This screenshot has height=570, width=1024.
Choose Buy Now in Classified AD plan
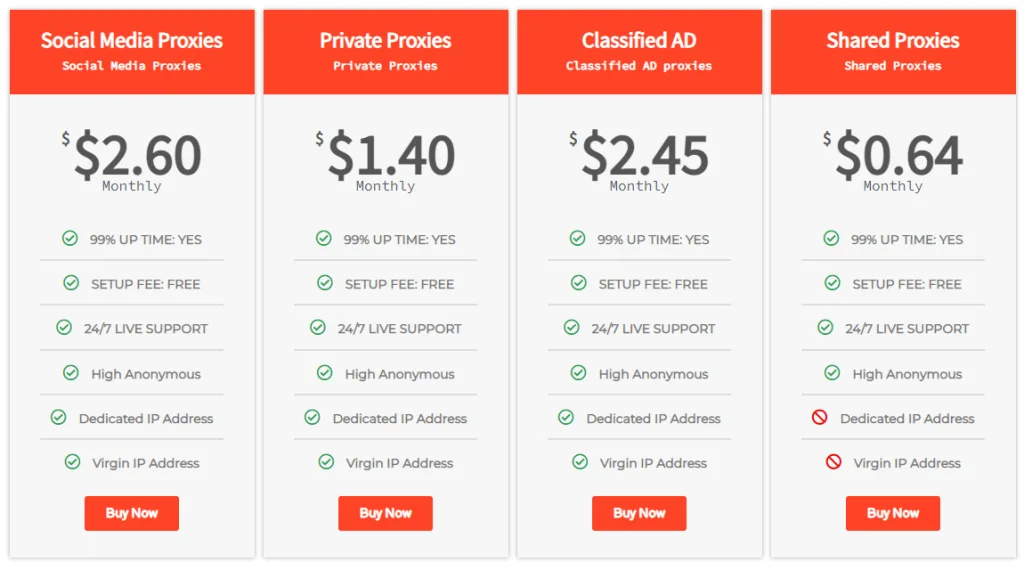click(x=639, y=513)
